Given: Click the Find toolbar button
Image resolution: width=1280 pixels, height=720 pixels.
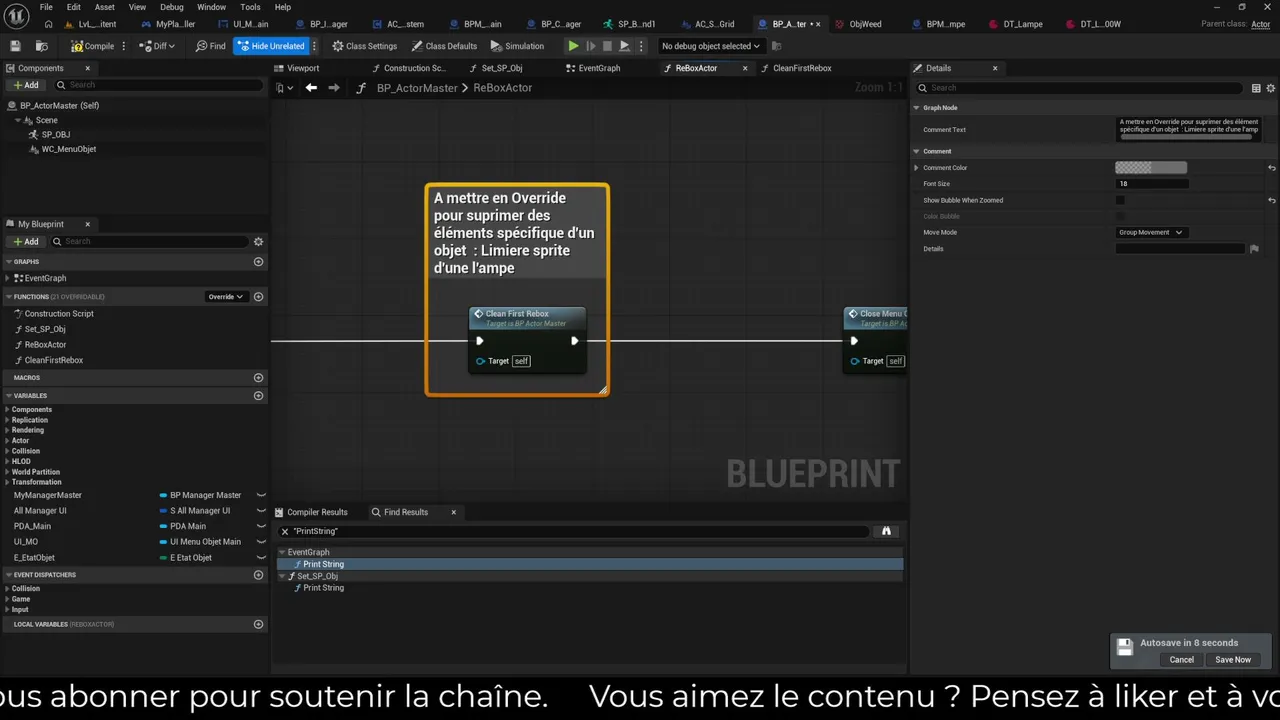Looking at the screenshot, I should (210, 46).
